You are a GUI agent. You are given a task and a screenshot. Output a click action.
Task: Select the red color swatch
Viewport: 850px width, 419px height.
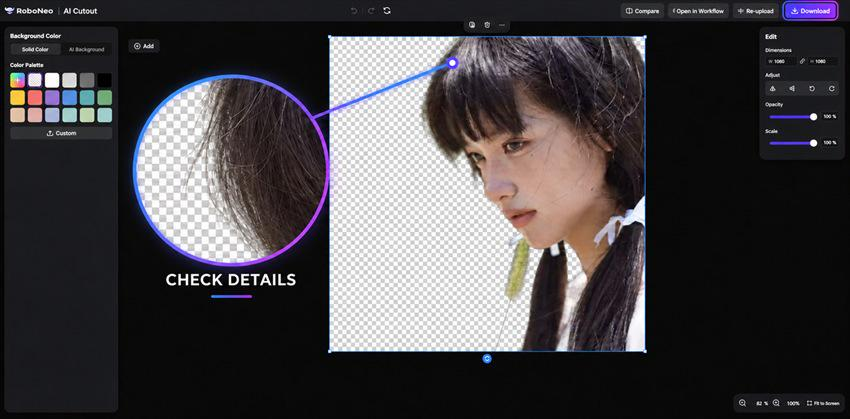pyautogui.click(x=35, y=98)
